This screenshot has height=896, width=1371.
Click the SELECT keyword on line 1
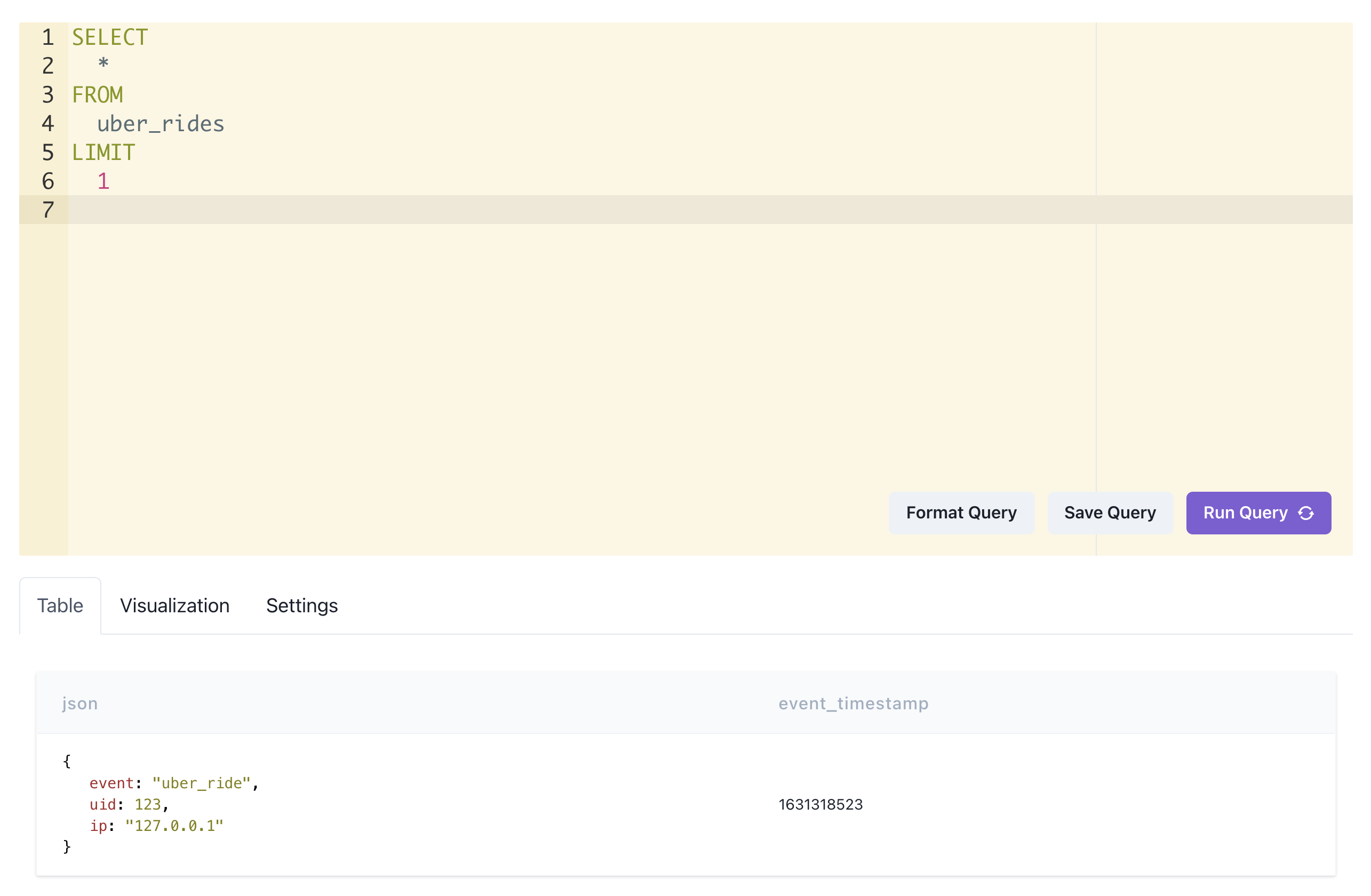[110, 37]
